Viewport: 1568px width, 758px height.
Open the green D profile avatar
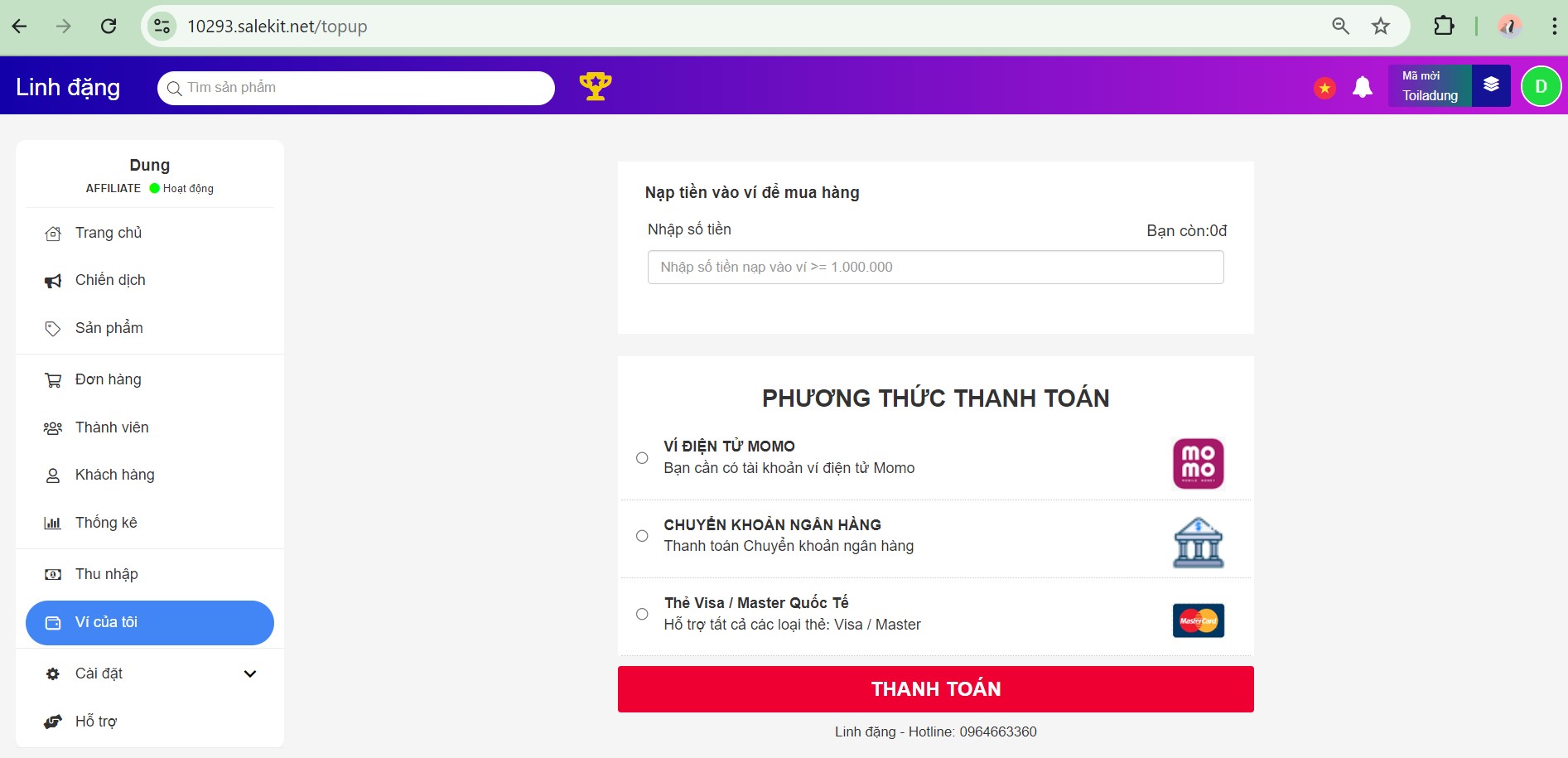pyautogui.click(x=1541, y=86)
